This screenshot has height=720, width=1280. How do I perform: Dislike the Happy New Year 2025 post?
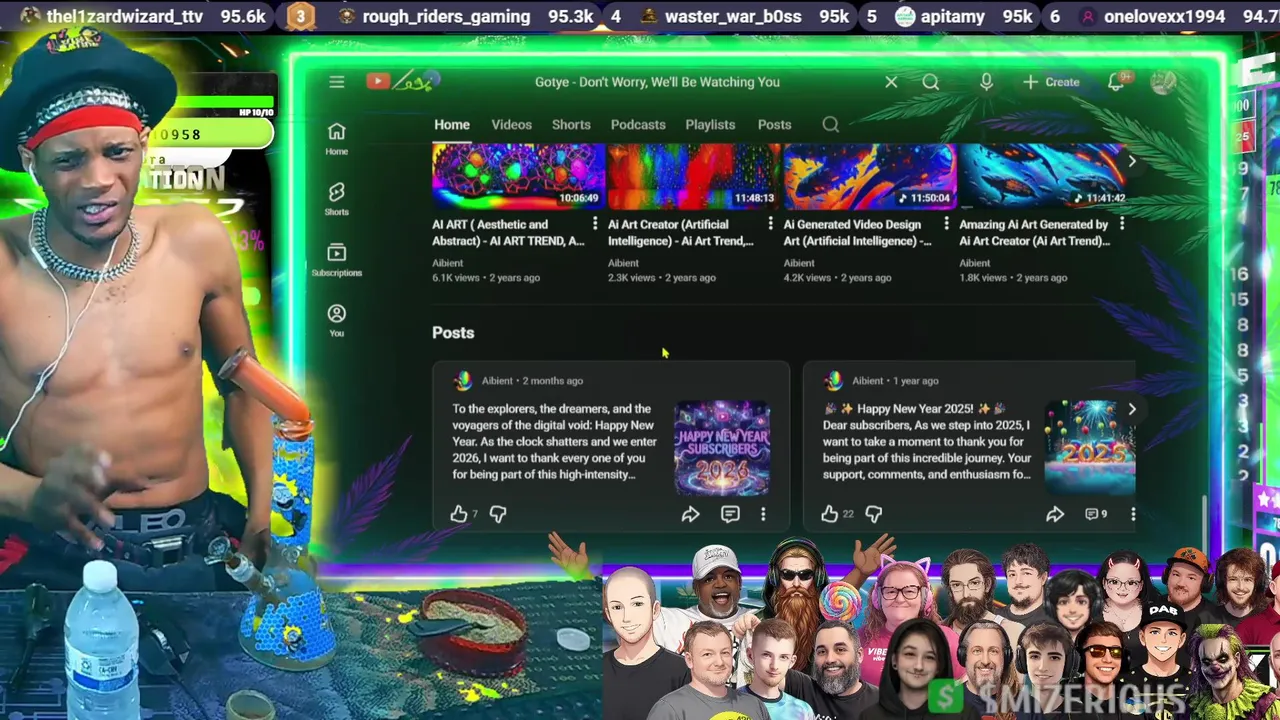(873, 514)
